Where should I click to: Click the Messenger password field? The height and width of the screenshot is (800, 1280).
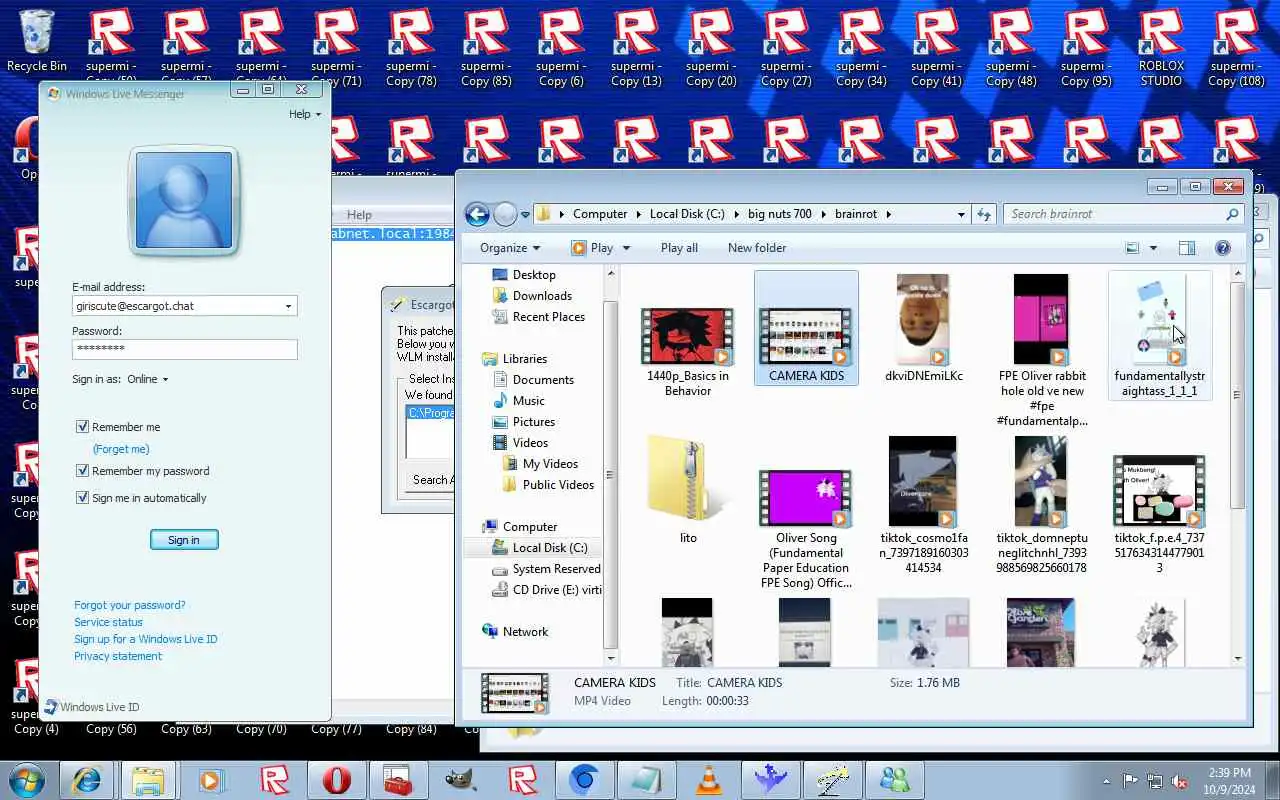pyautogui.click(x=184, y=349)
